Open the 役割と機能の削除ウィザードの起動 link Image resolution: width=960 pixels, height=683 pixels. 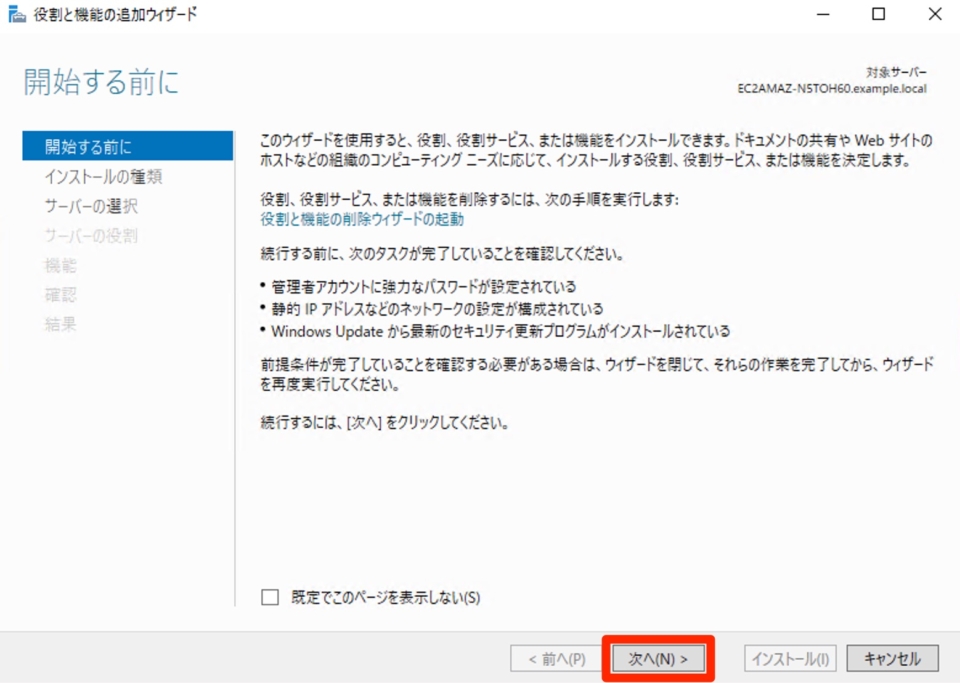tap(362, 219)
